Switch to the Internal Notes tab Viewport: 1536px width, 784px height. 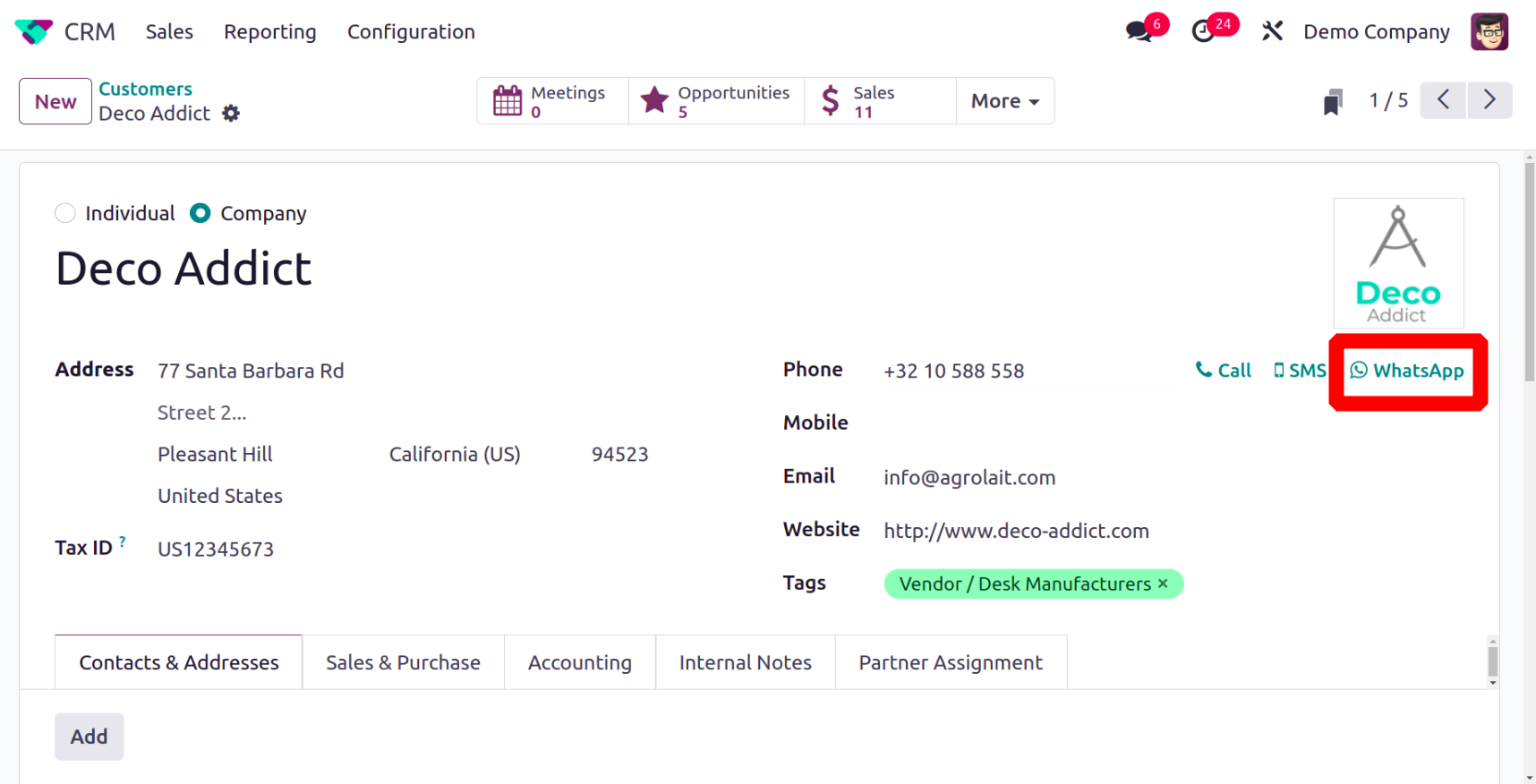pos(746,662)
